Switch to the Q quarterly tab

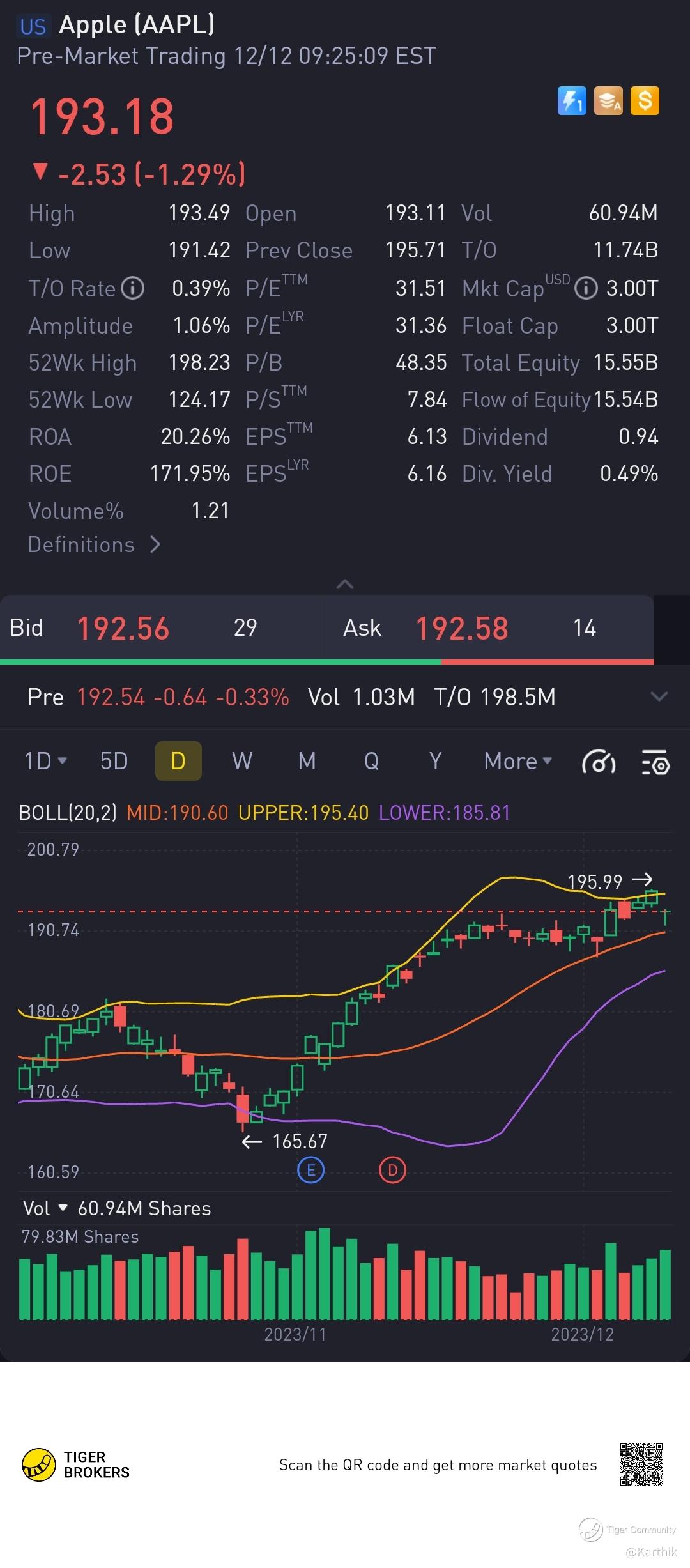371,761
